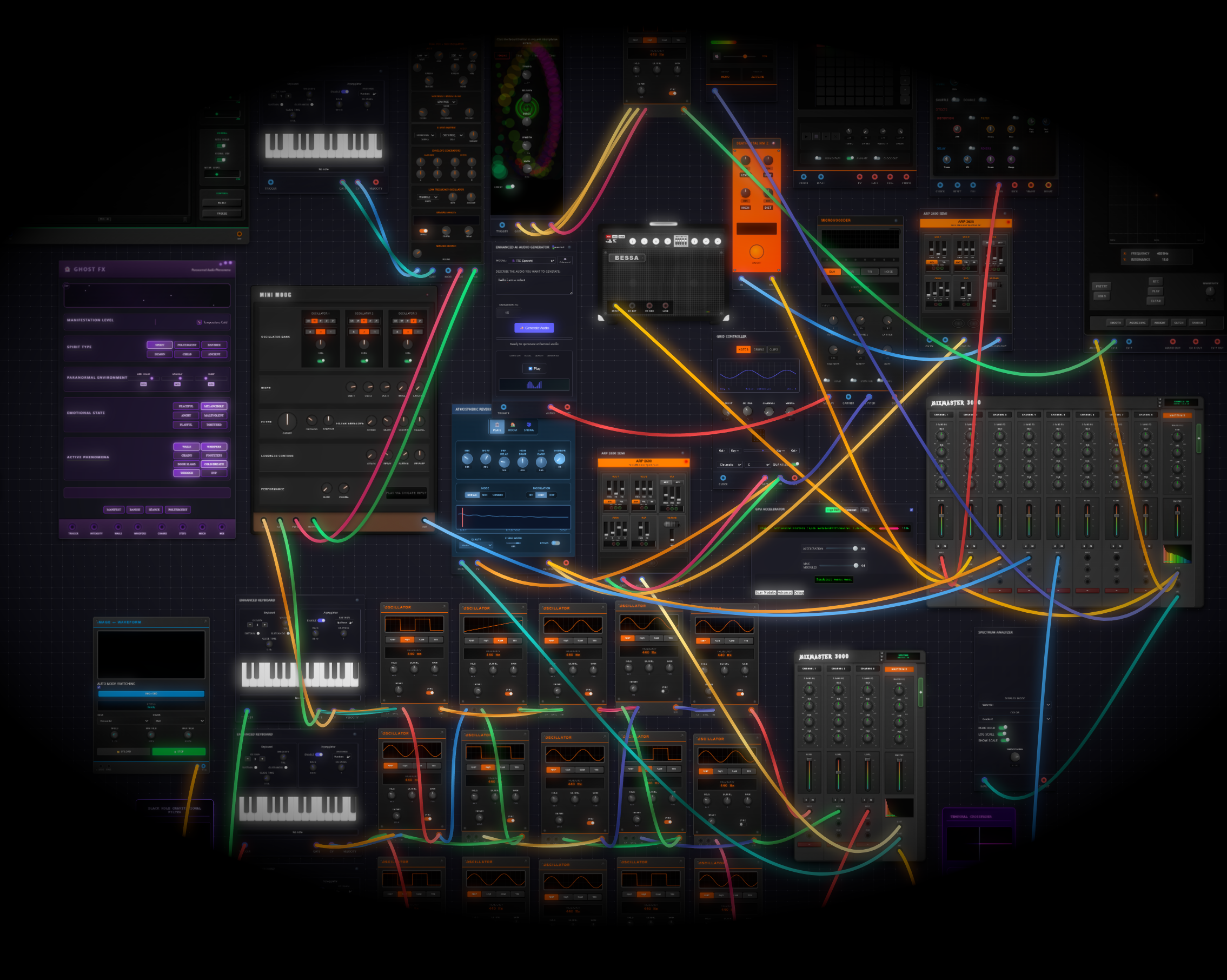Click the LINE jack on Bessa amp
Screen dimensions: 1227x980
pos(665,306)
